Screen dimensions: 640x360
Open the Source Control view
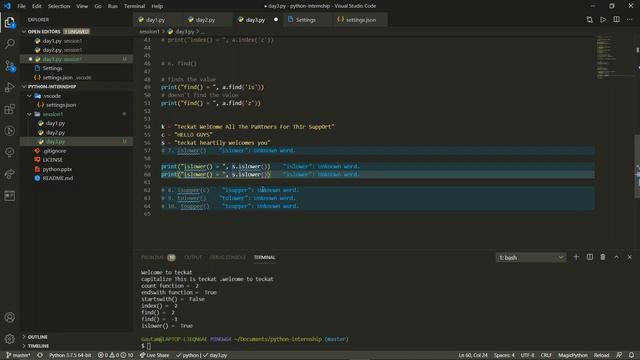[x=10, y=66]
